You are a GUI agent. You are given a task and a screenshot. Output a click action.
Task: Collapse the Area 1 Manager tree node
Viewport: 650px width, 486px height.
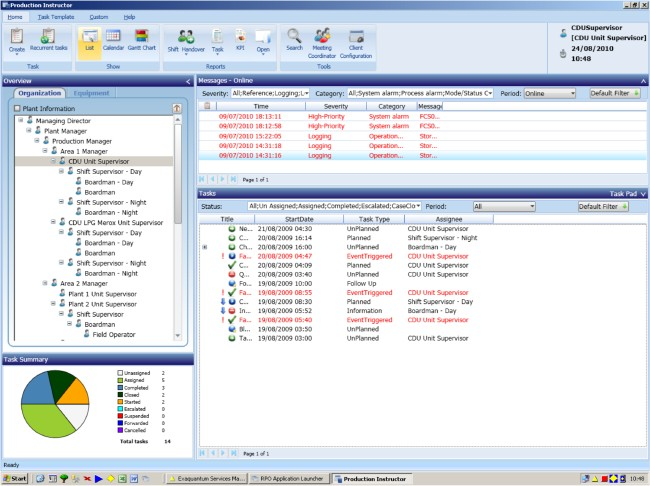(x=45, y=151)
